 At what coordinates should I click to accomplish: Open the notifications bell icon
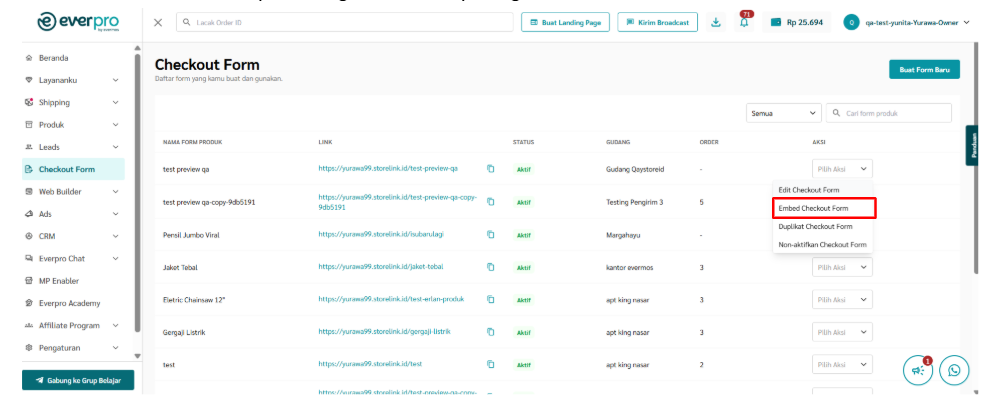[x=744, y=23]
